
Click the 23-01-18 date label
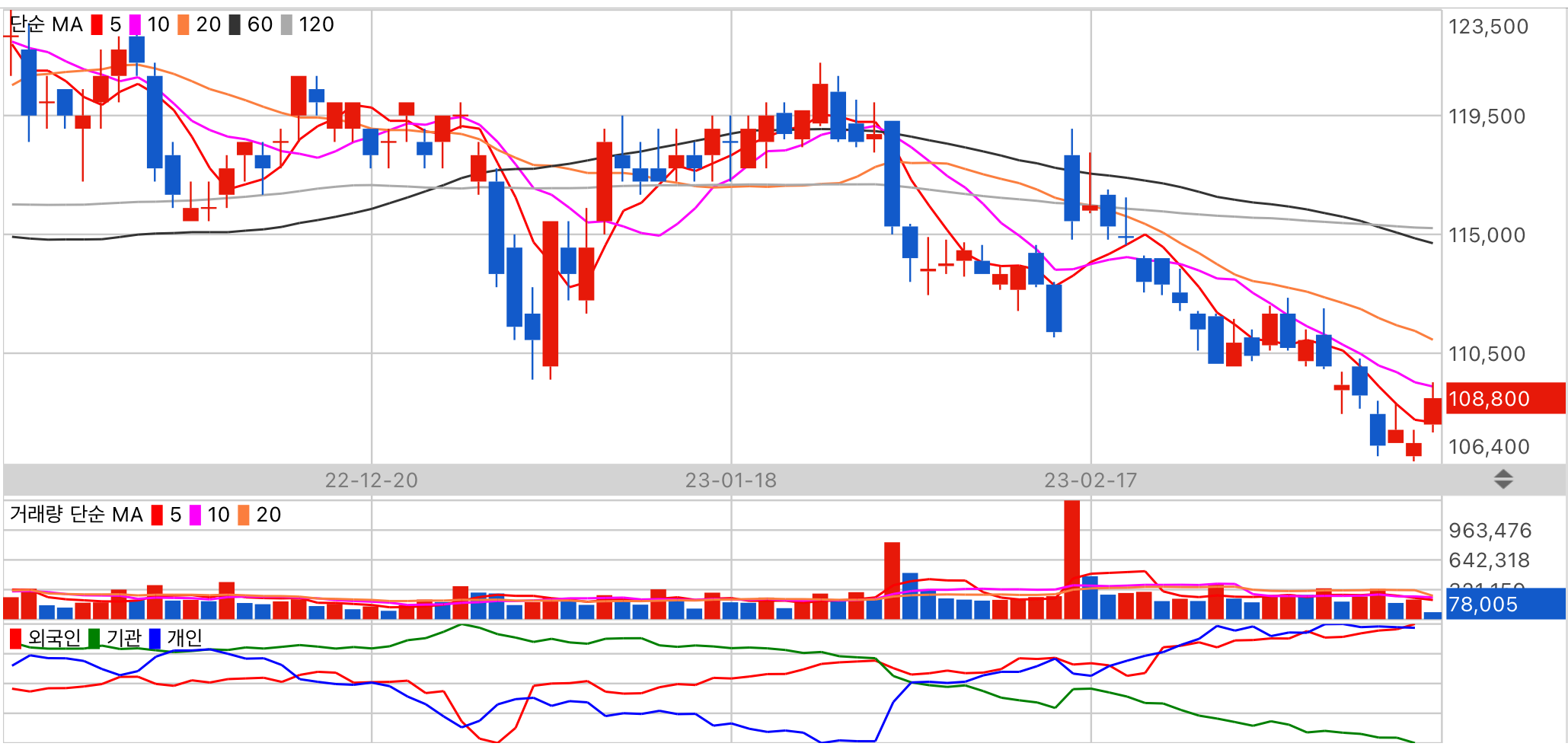tap(731, 480)
